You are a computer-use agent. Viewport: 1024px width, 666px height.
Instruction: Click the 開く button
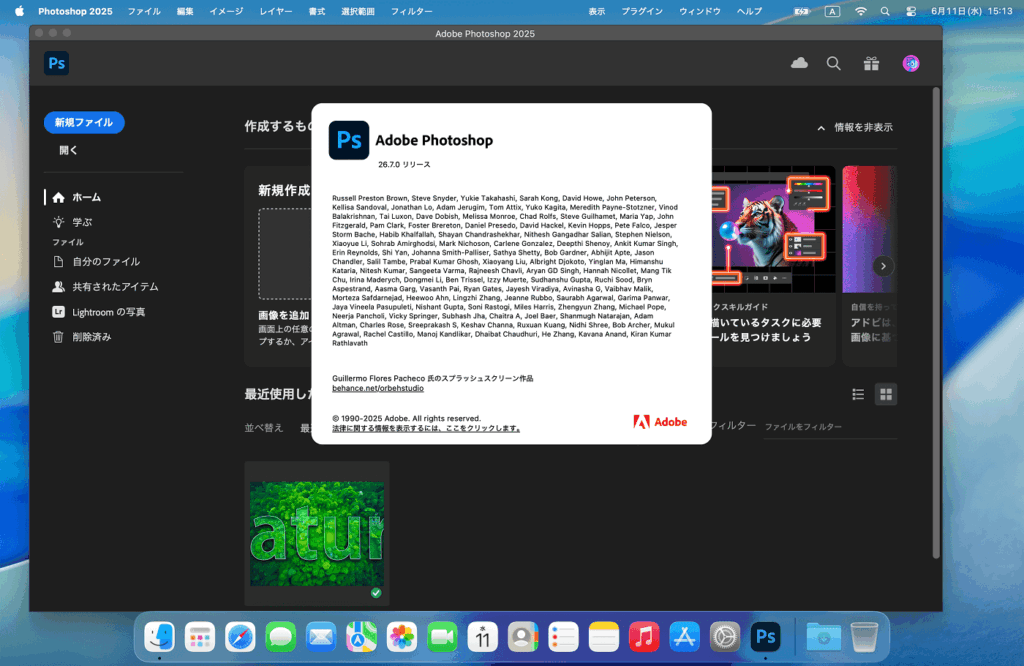[69, 150]
